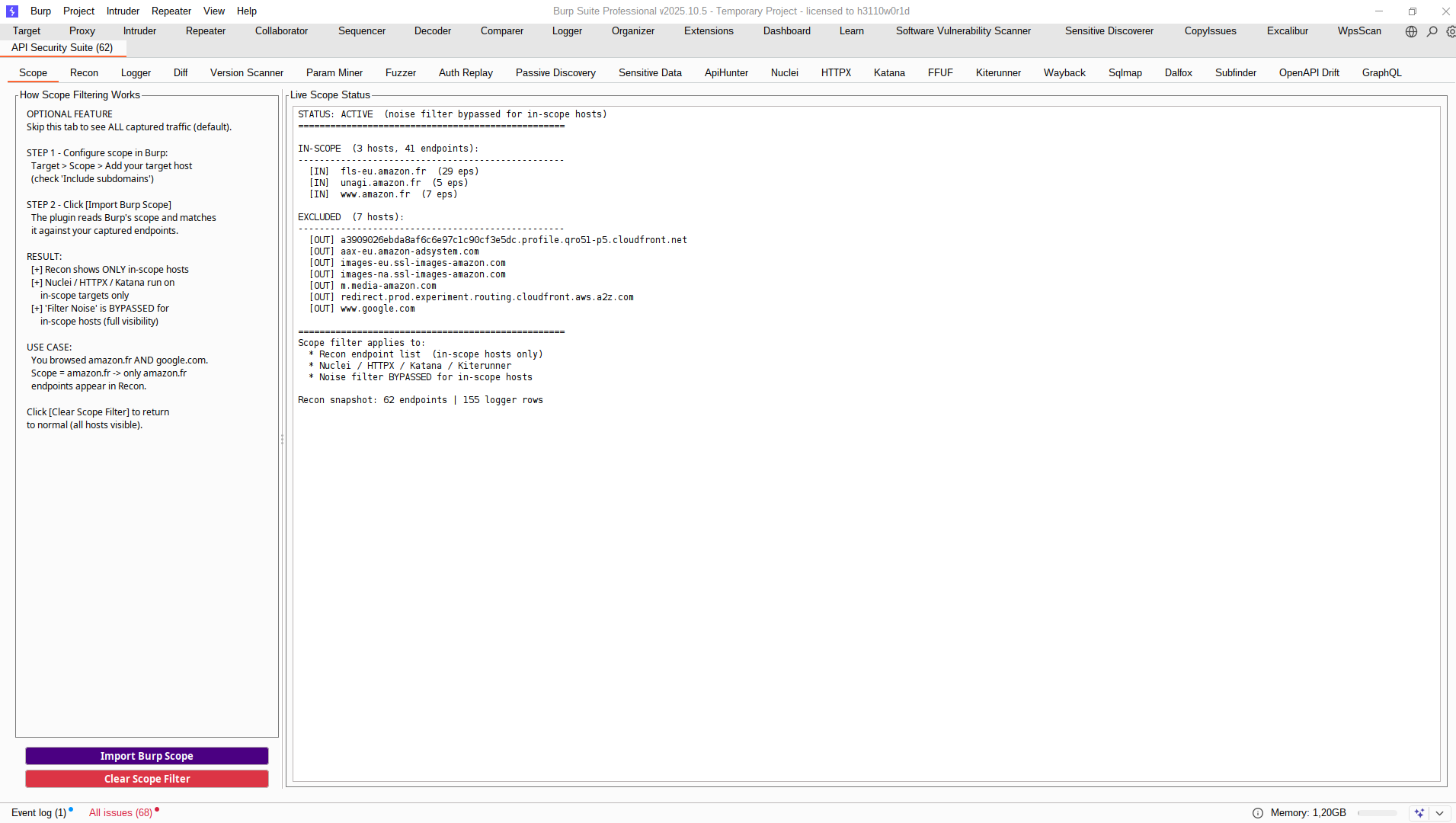The height and width of the screenshot is (823, 1456).
Task: Open the Event log (1) link
Action: [x=39, y=813]
